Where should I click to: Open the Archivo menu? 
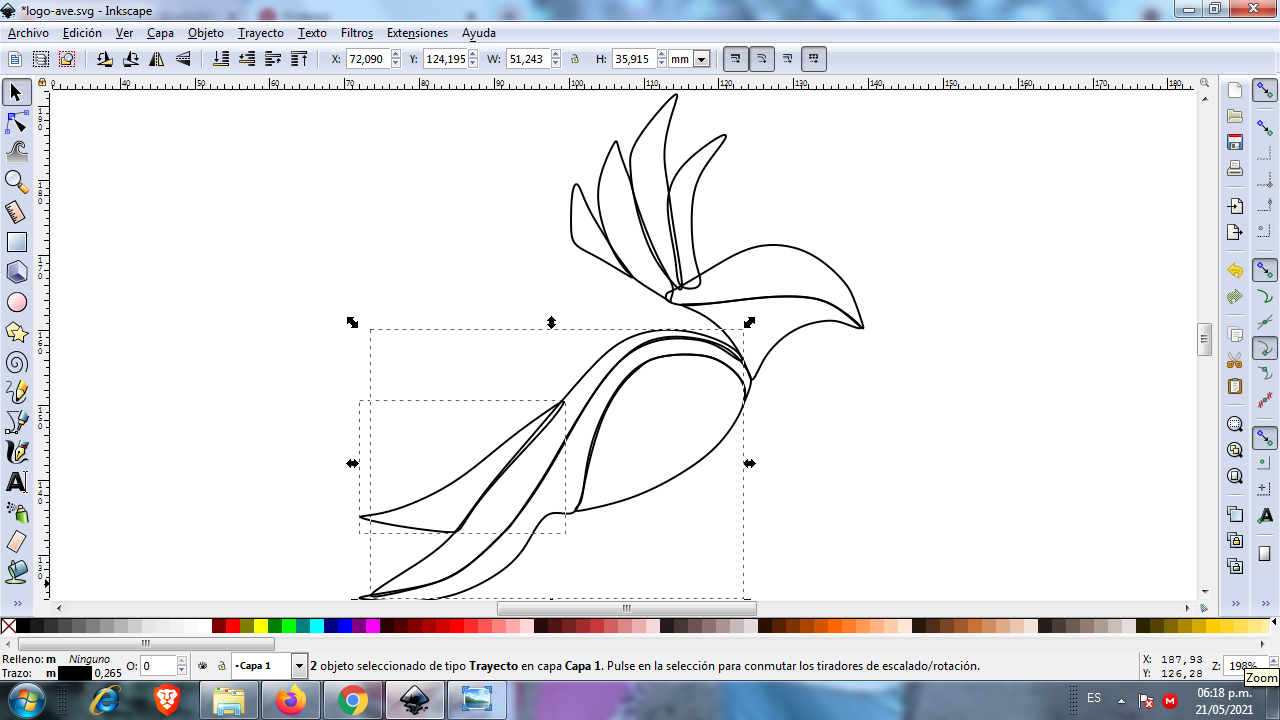coord(28,33)
